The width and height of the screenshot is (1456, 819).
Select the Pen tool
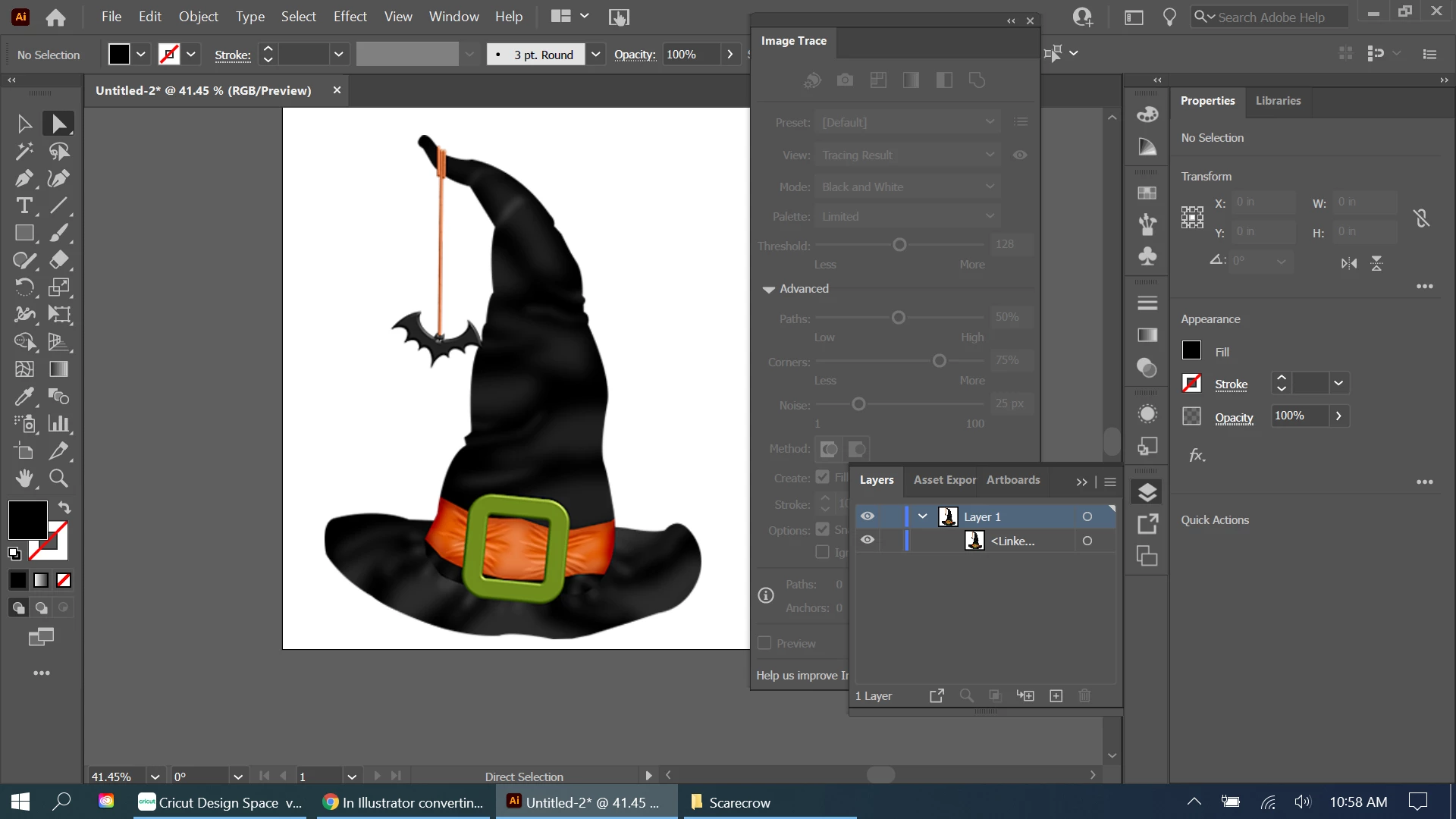pyautogui.click(x=24, y=178)
